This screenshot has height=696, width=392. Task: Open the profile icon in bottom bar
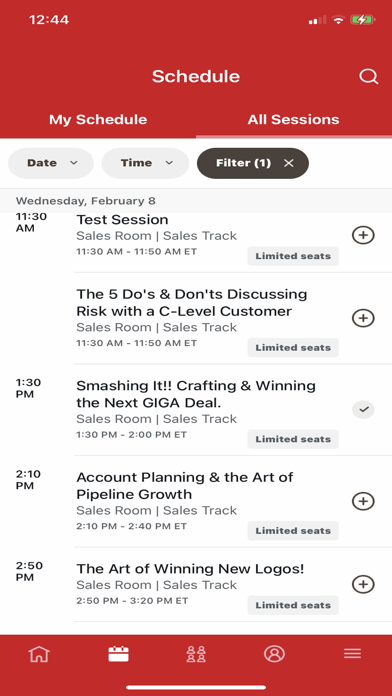click(274, 653)
